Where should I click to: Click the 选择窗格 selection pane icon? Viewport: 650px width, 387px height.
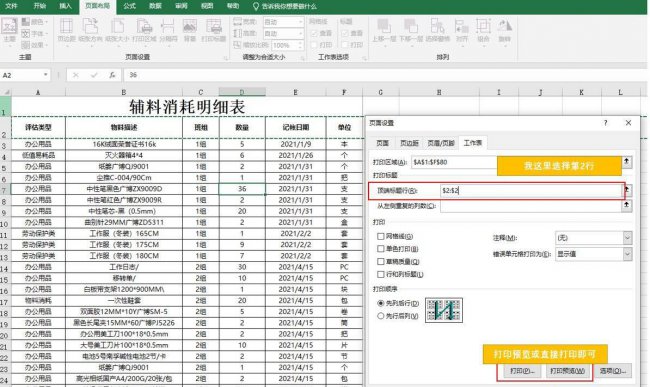coord(437,30)
